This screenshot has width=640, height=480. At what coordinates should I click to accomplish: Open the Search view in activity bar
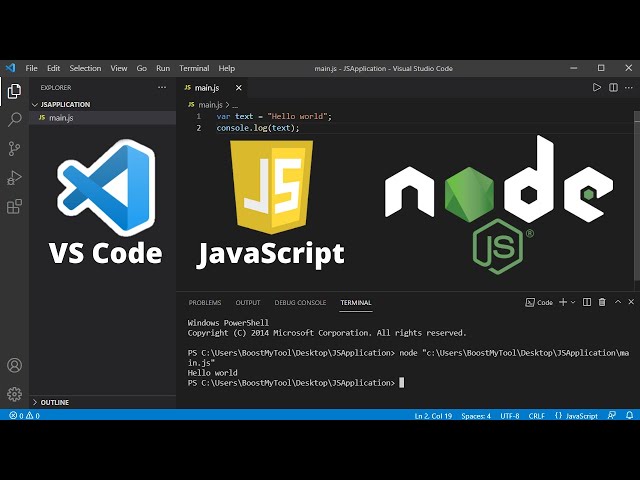coord(14,119)
